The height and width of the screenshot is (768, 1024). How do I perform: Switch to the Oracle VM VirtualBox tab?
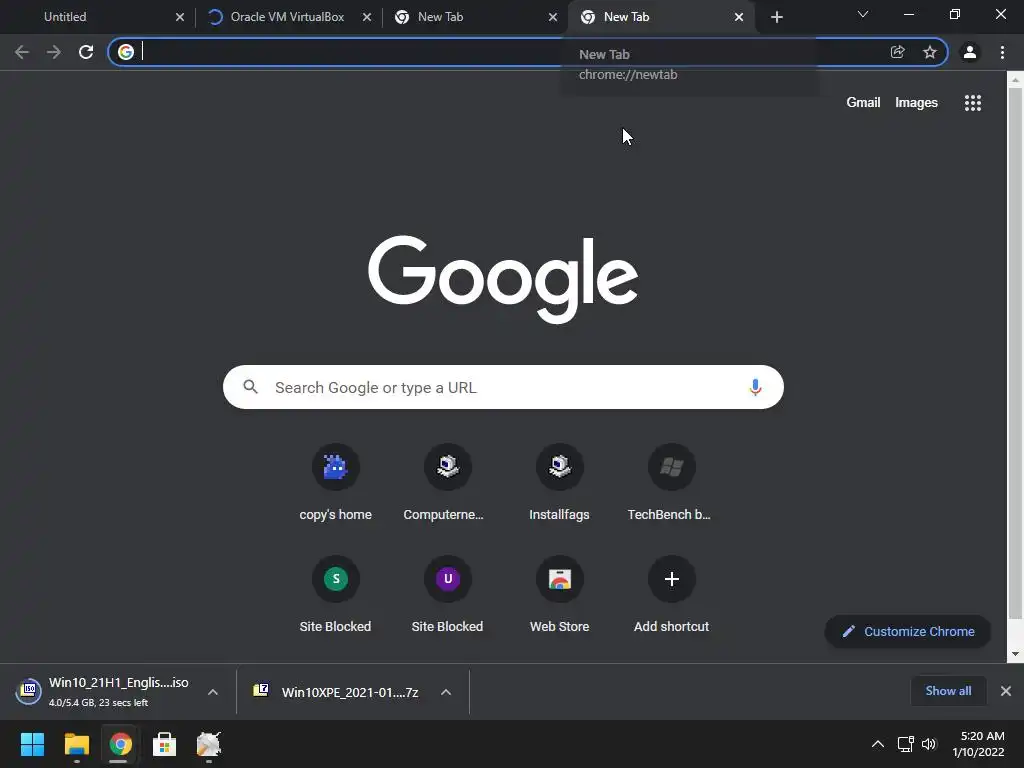click(x=287, y=17)
